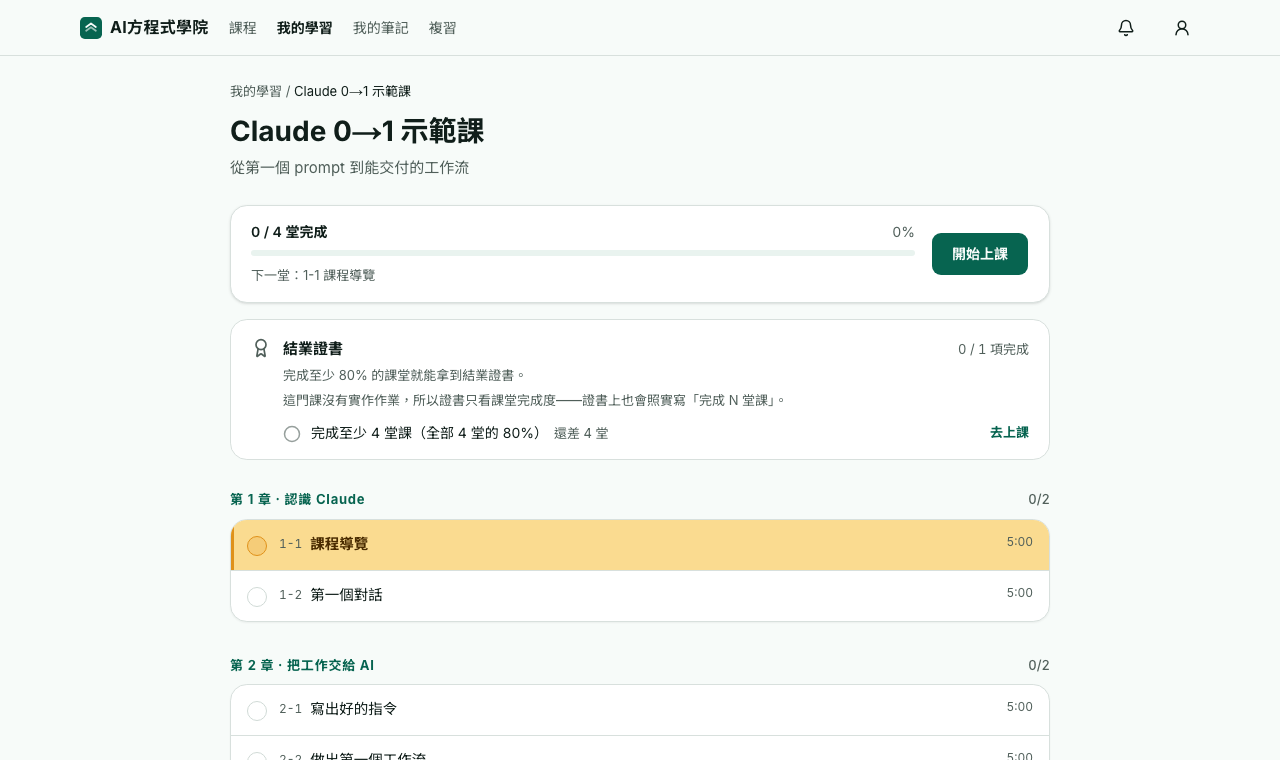This screenshot has width=1280, height=760.
Task: Click the 第 2 章 · 把工作交給 AI heading
Action: tap(302, 665)
